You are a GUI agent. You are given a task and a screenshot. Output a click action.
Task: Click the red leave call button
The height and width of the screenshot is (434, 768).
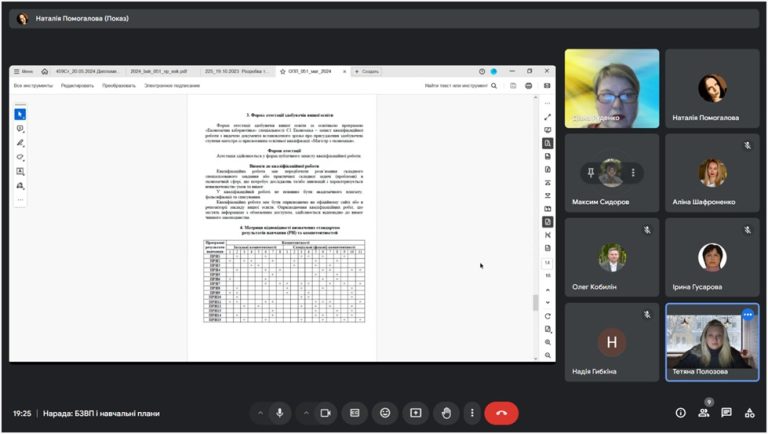coord(502,413)
